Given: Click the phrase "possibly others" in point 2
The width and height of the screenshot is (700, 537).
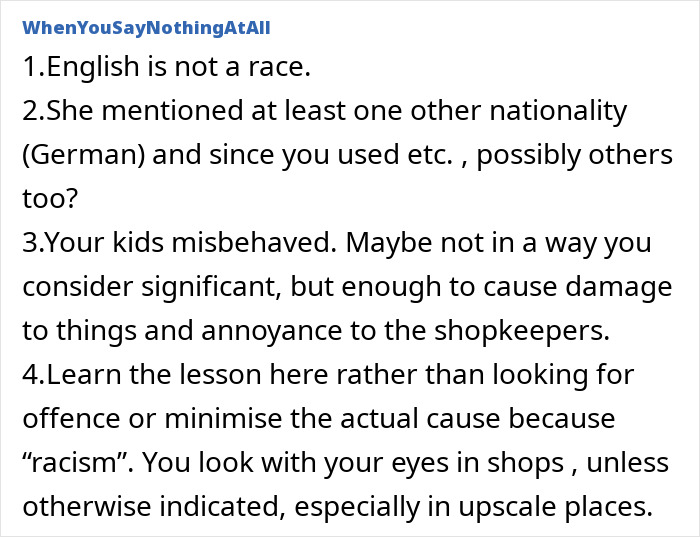Looking at the screenshot, I should pos(575,155).
